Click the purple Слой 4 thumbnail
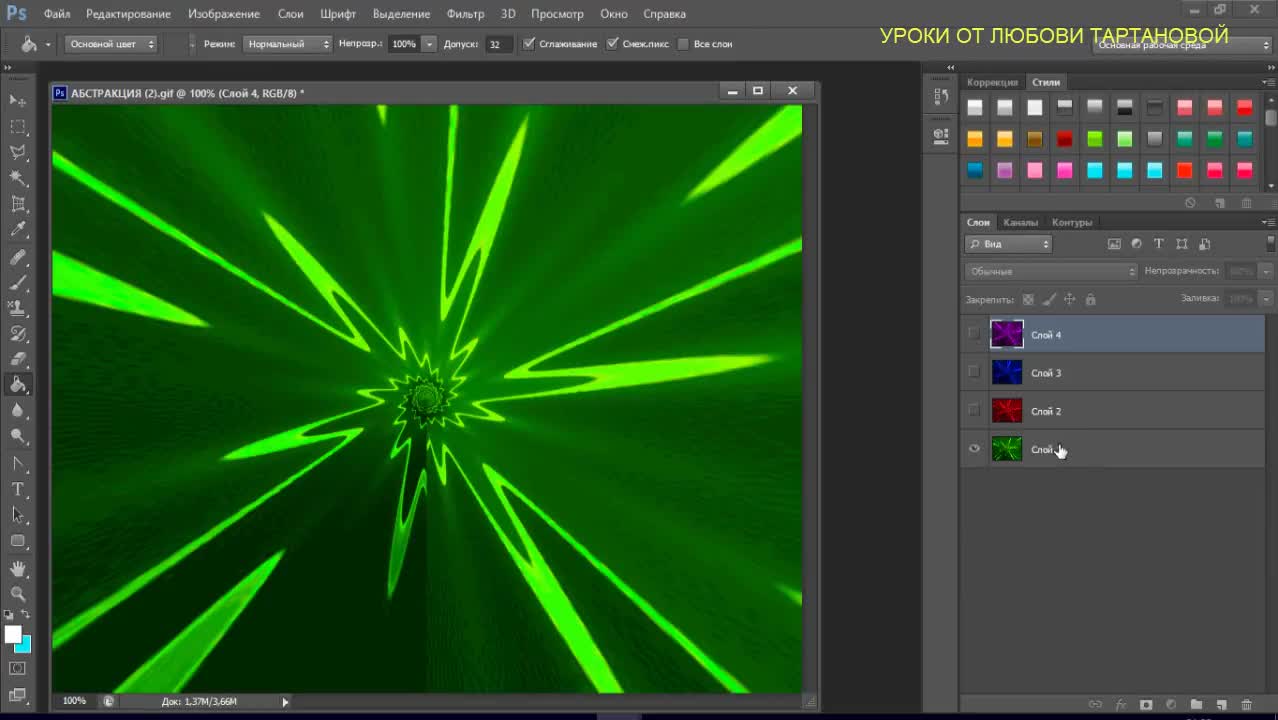This screenshot has width=1278, height=720. tap(1007, 334)
